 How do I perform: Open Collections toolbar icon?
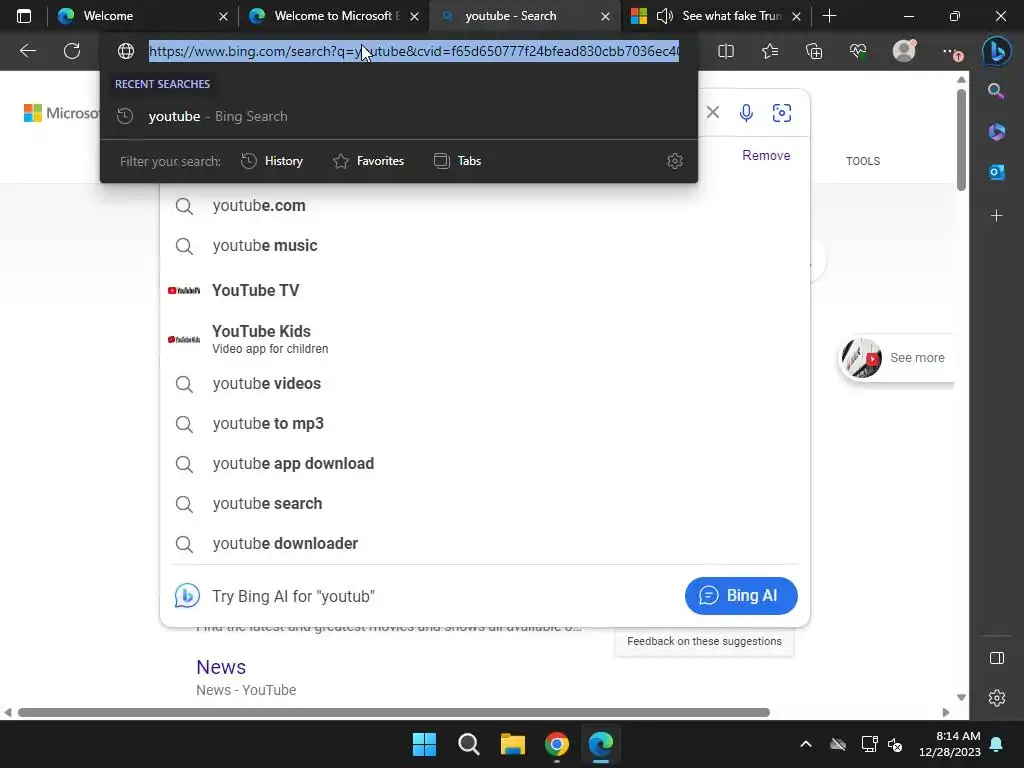point(814,51)
